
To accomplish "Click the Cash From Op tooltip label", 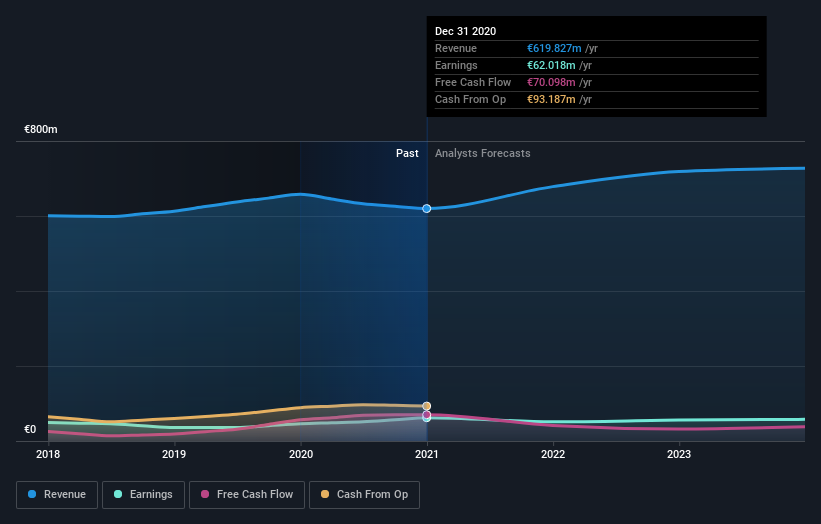I will pyautogui.click(x=471, y=99).
